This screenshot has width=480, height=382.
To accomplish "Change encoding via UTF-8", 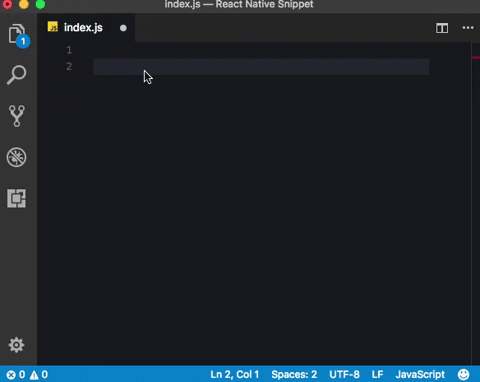I will tap(344, 375).
